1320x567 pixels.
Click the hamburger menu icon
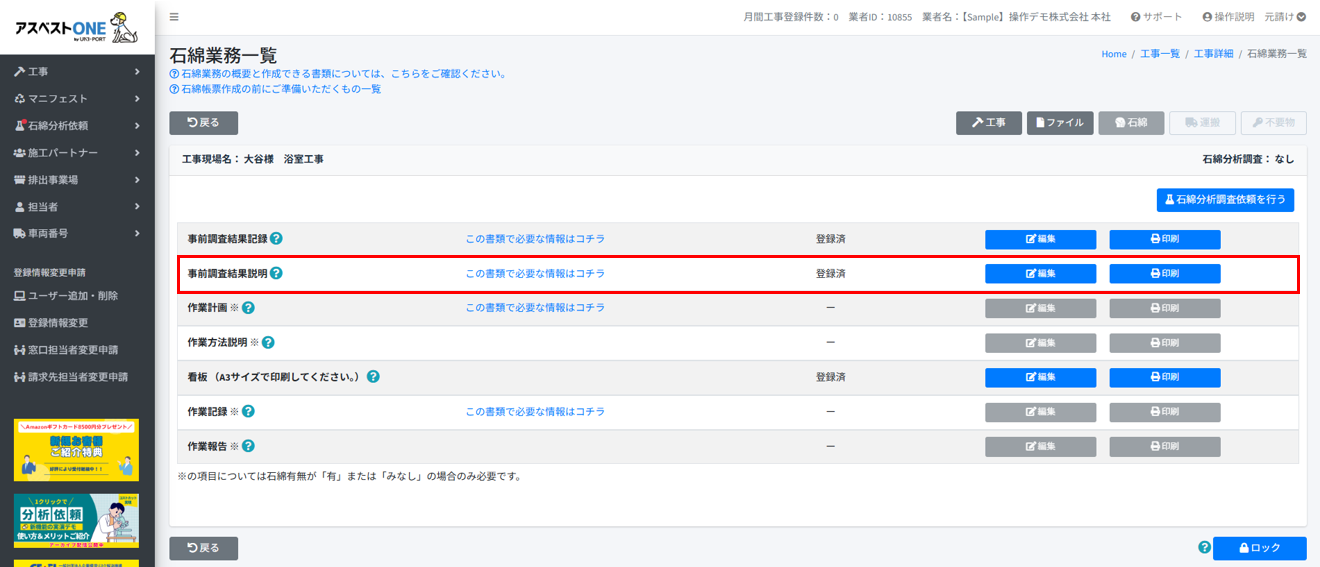[x=174, y=17]
